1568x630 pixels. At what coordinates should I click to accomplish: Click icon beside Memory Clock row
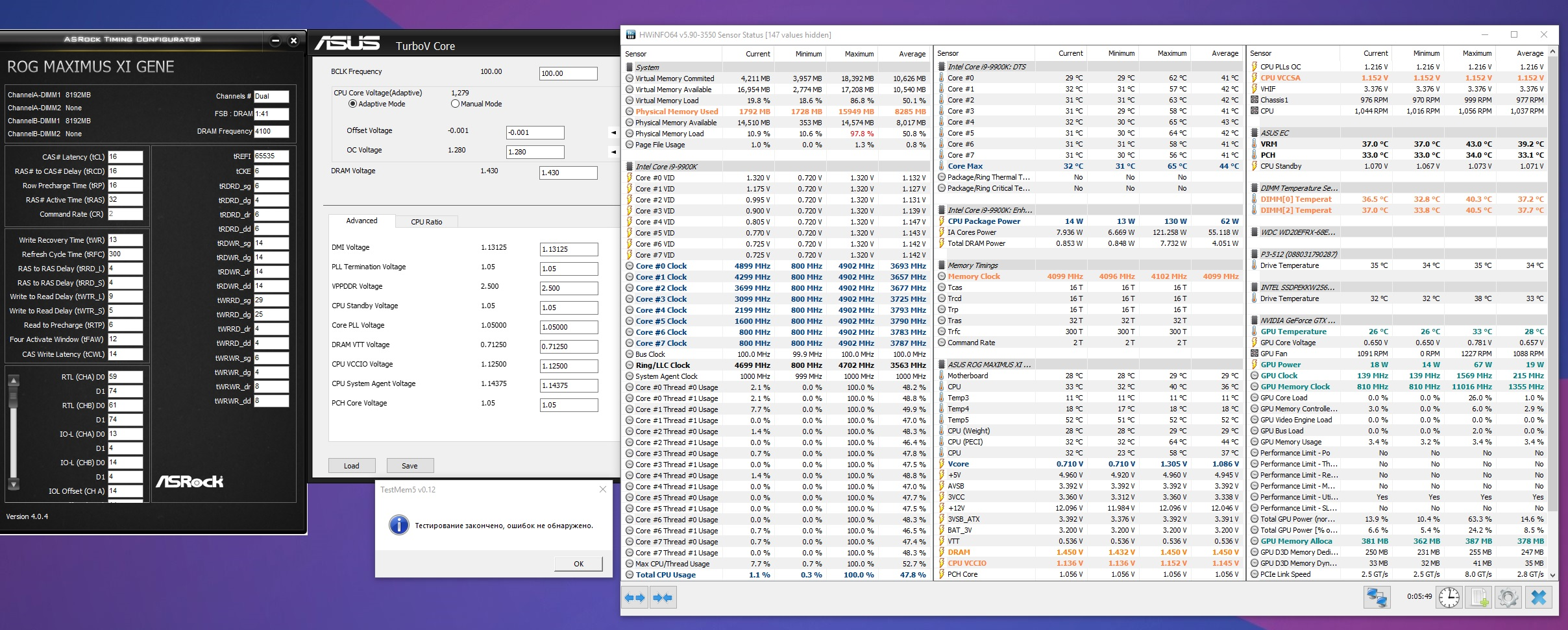click(x=941, y=276)
